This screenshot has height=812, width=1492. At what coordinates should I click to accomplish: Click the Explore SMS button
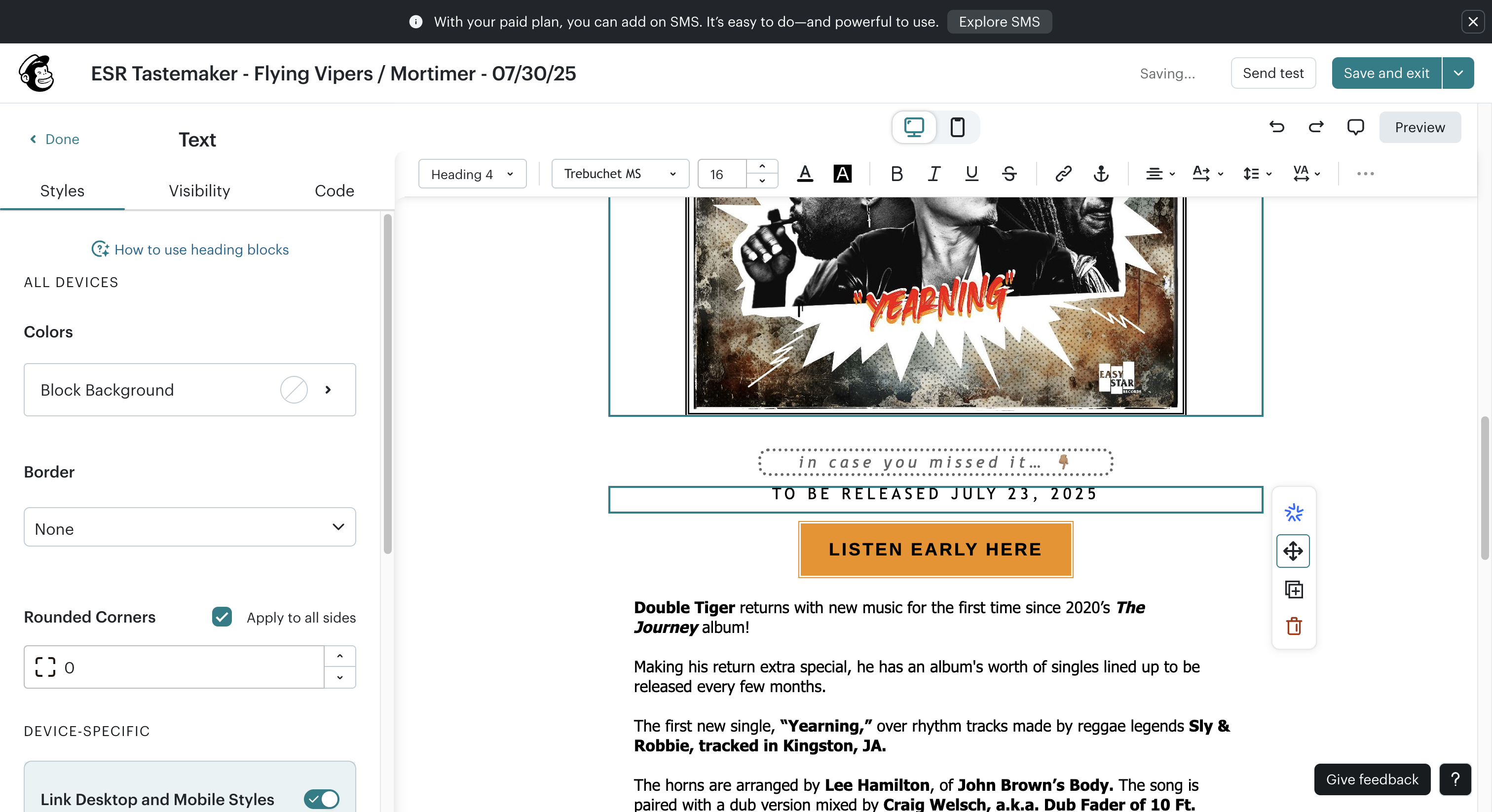[999, 21]
